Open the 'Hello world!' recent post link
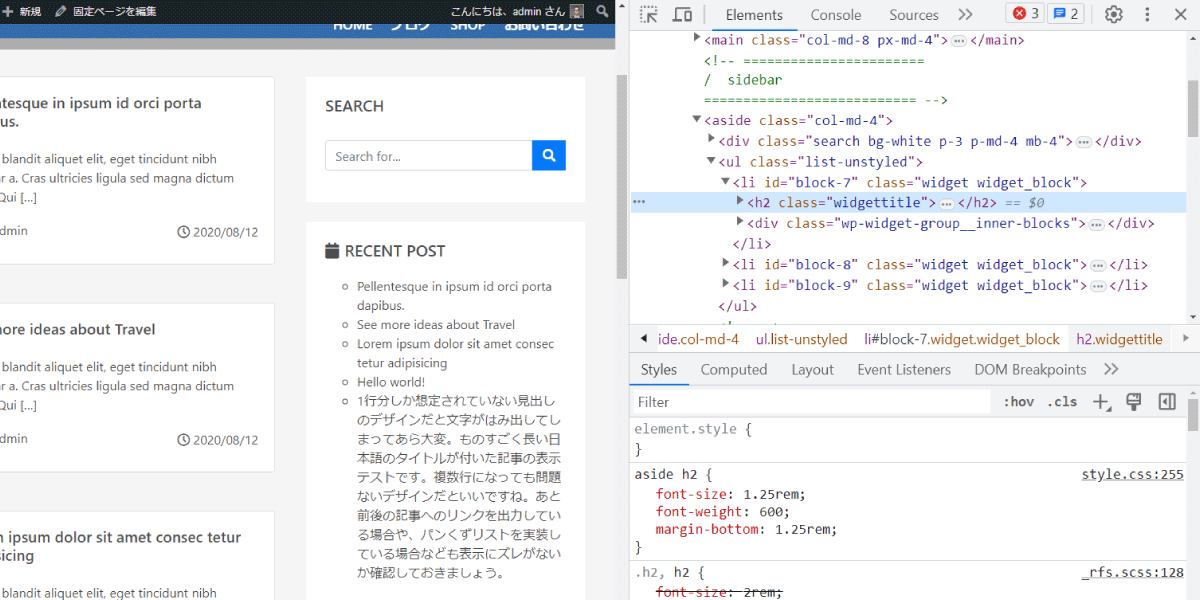 point(391,382)
